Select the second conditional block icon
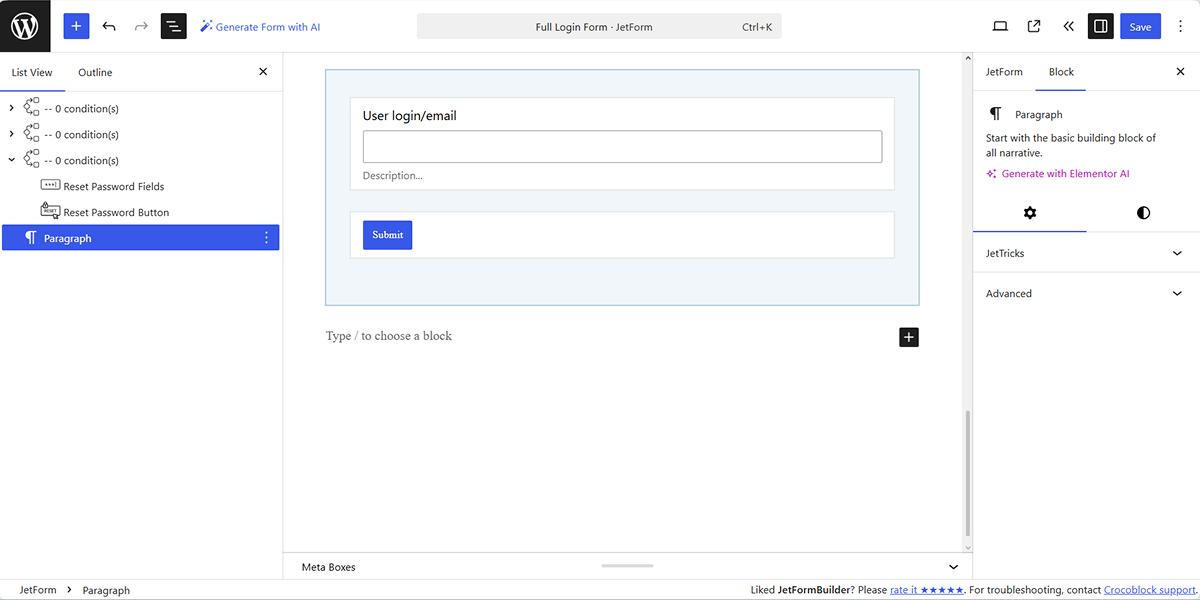Image resolution: width=1200 pixels, height=600 pixels. [x=31, y=134]
